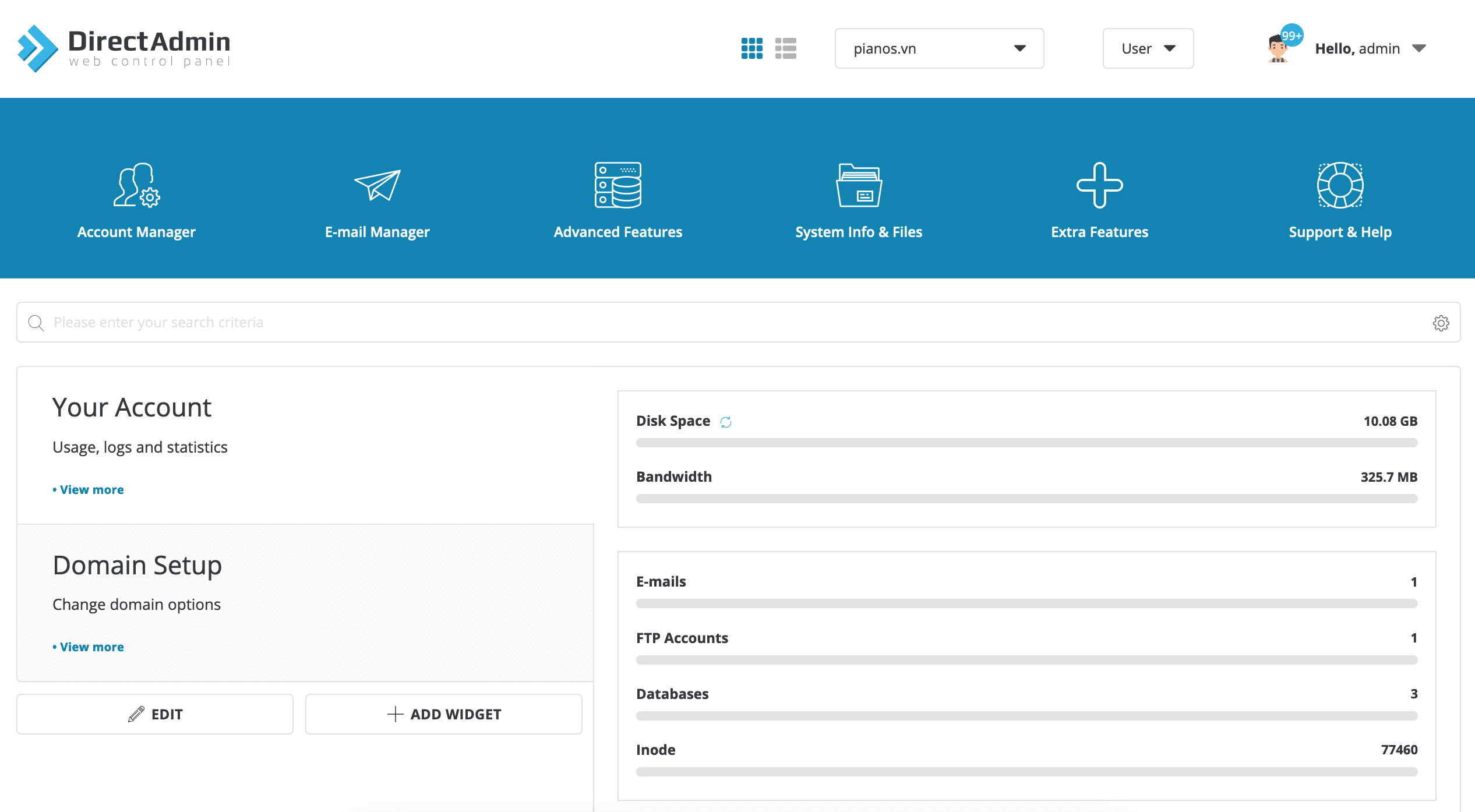Viewport: 1475px width, 812px height.
Task: Refresh the Disk Space usage
Action: (726, 421)
